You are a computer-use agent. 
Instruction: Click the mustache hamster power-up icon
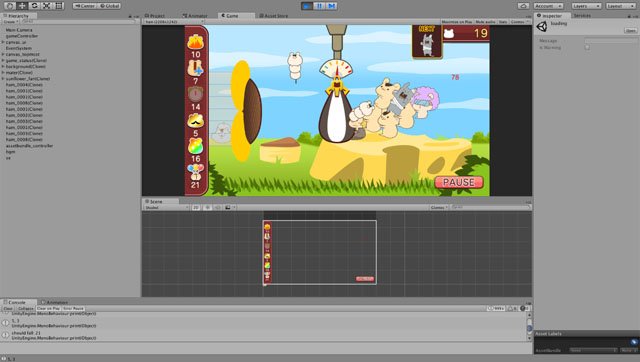tap(196, 121)
